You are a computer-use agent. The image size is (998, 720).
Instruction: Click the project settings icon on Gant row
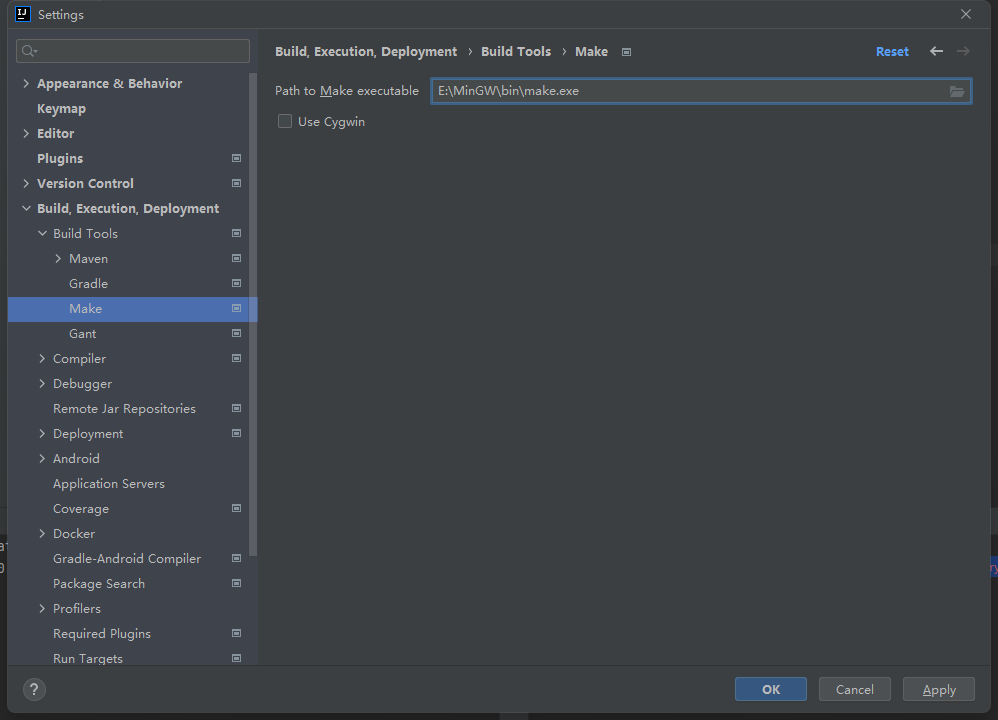(236, 334)
